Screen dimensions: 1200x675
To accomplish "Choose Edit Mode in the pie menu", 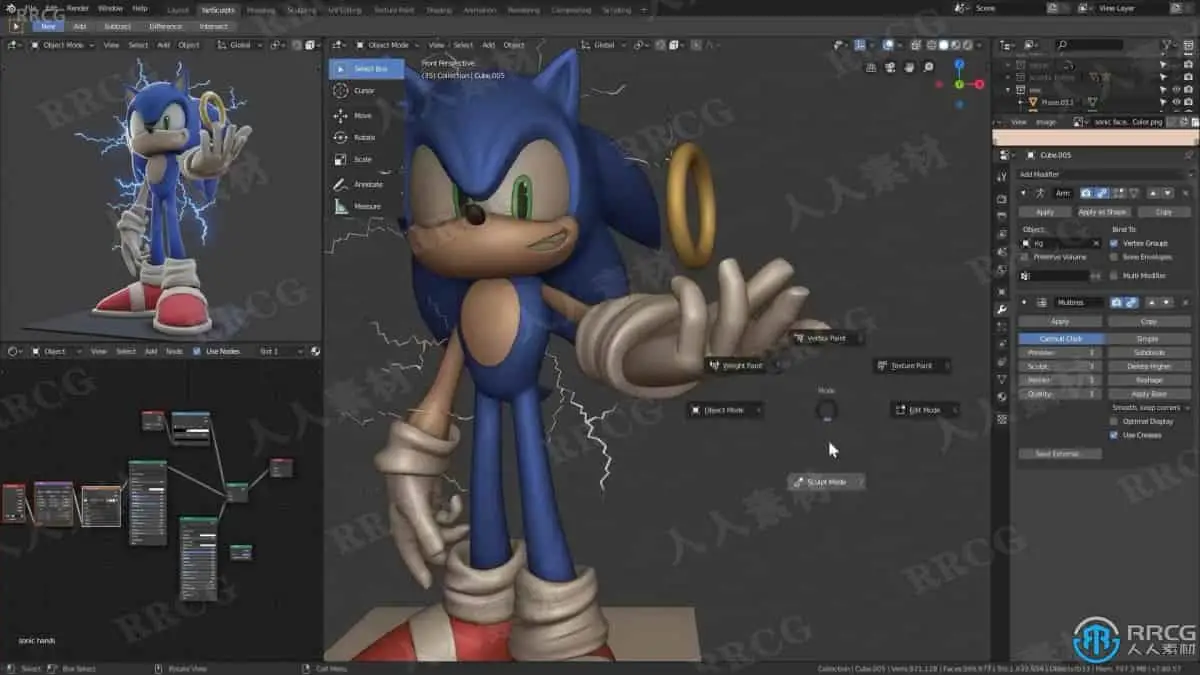I will click(925, 410).
